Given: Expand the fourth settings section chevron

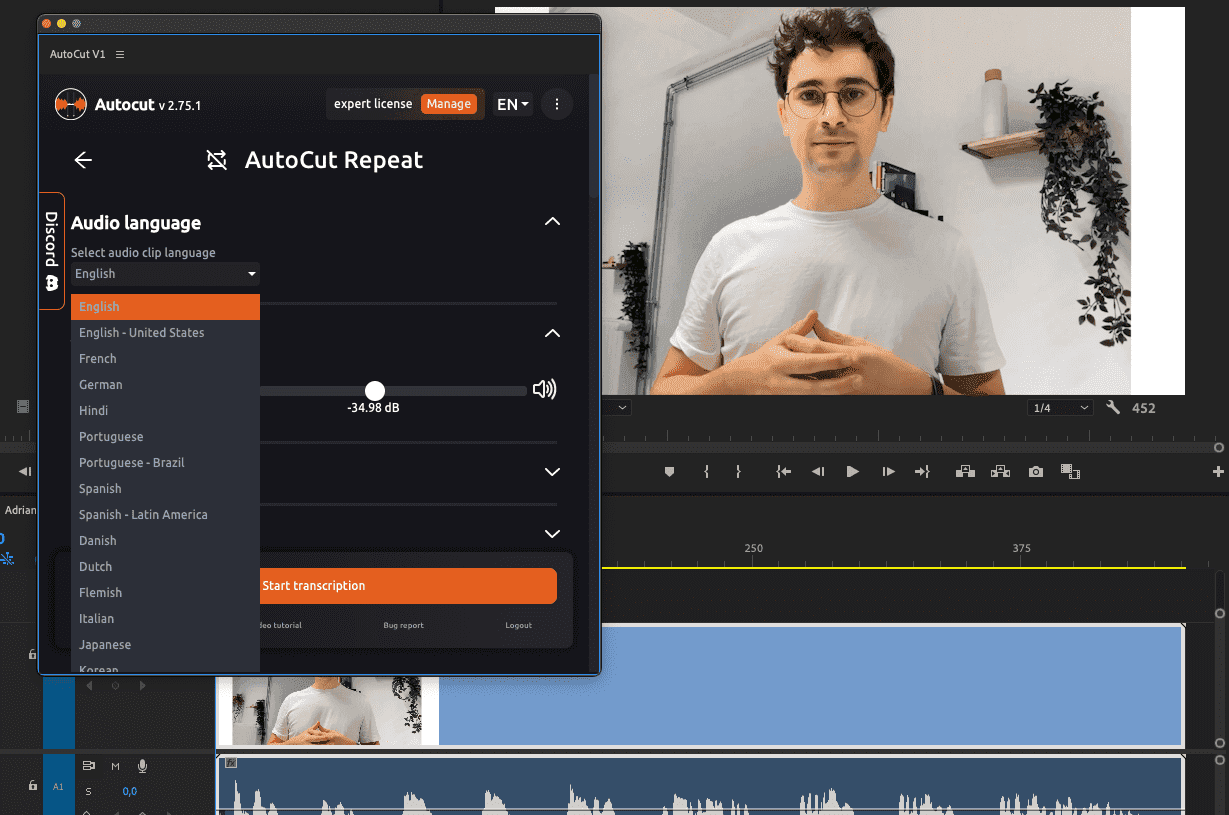Looking at the screenshot, I should (x=552, y=534).
